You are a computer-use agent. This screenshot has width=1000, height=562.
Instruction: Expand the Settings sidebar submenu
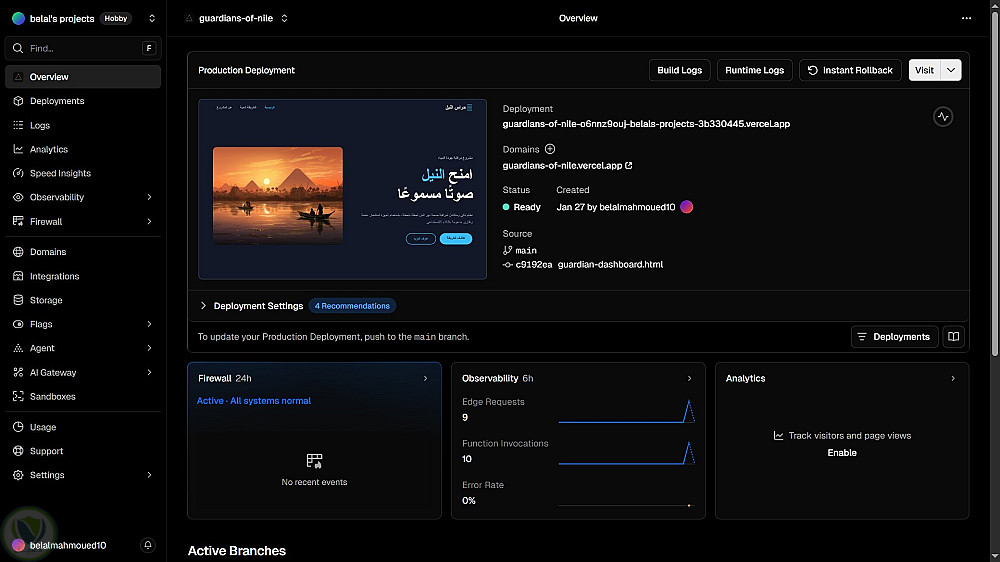149,475
